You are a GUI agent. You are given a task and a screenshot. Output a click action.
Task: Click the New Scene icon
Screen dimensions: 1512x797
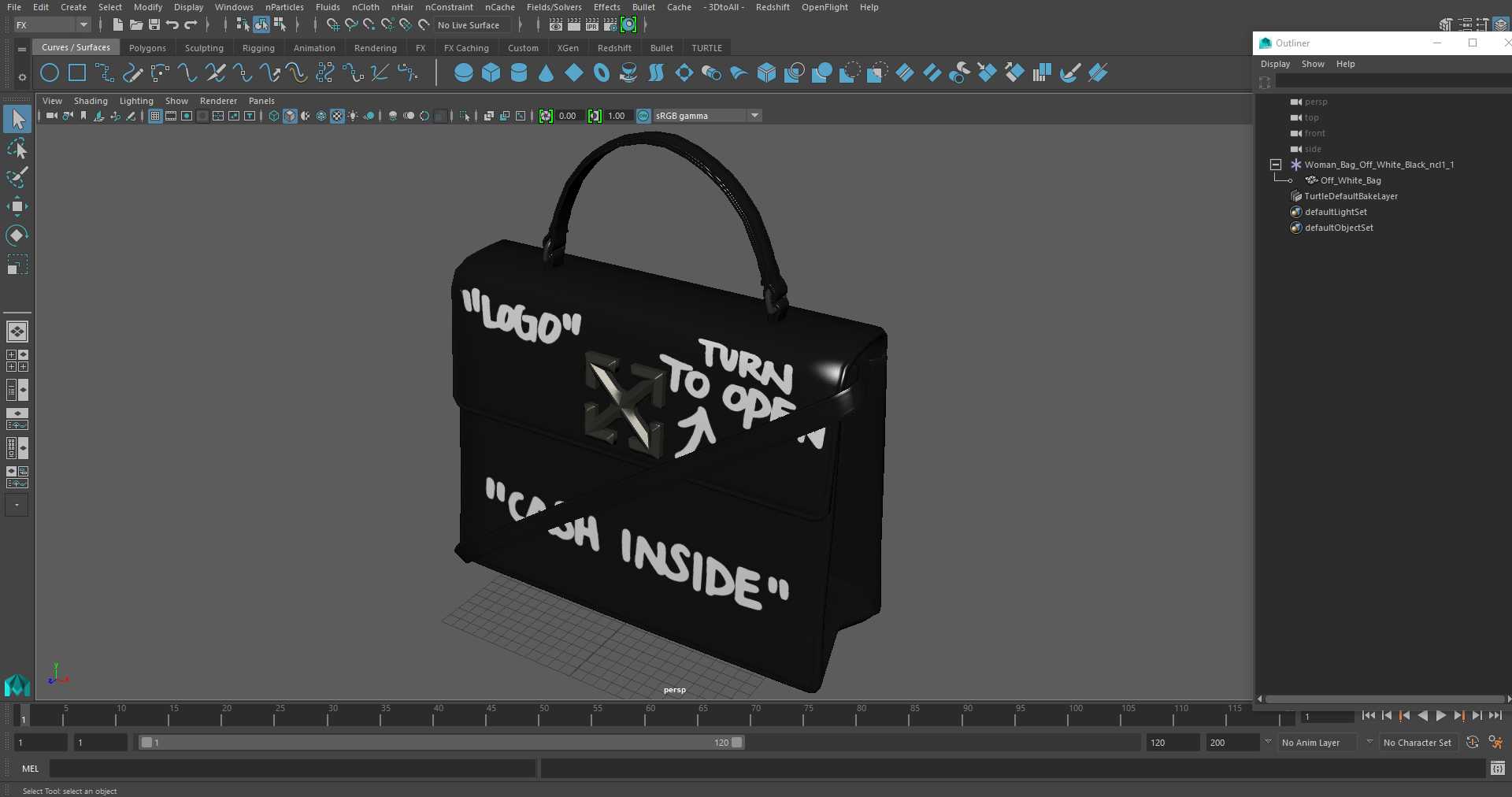click(118, 25)
